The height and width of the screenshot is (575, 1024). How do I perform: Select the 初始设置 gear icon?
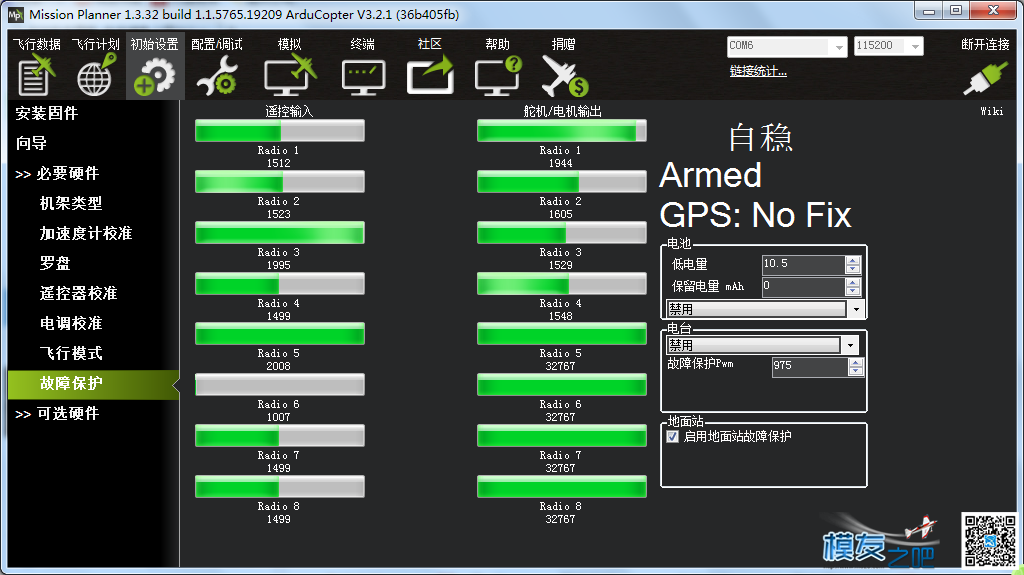155,77
